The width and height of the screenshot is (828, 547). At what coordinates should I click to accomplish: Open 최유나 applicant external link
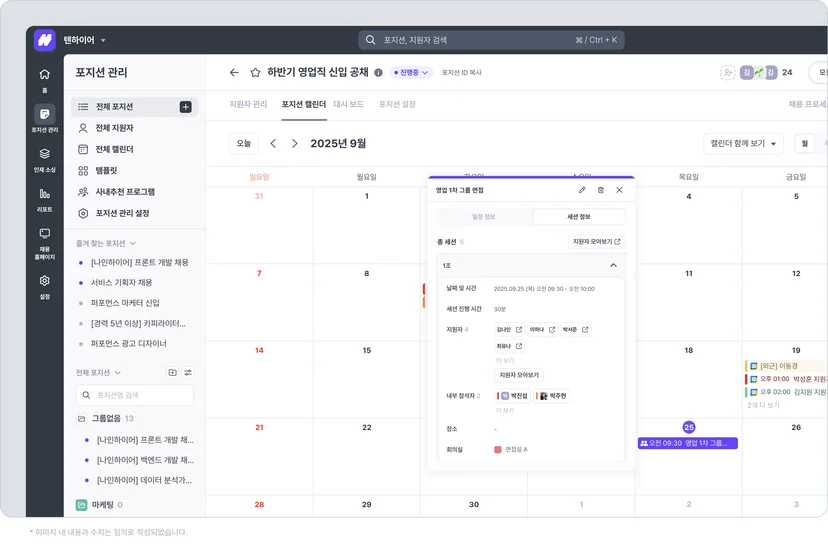519,346
